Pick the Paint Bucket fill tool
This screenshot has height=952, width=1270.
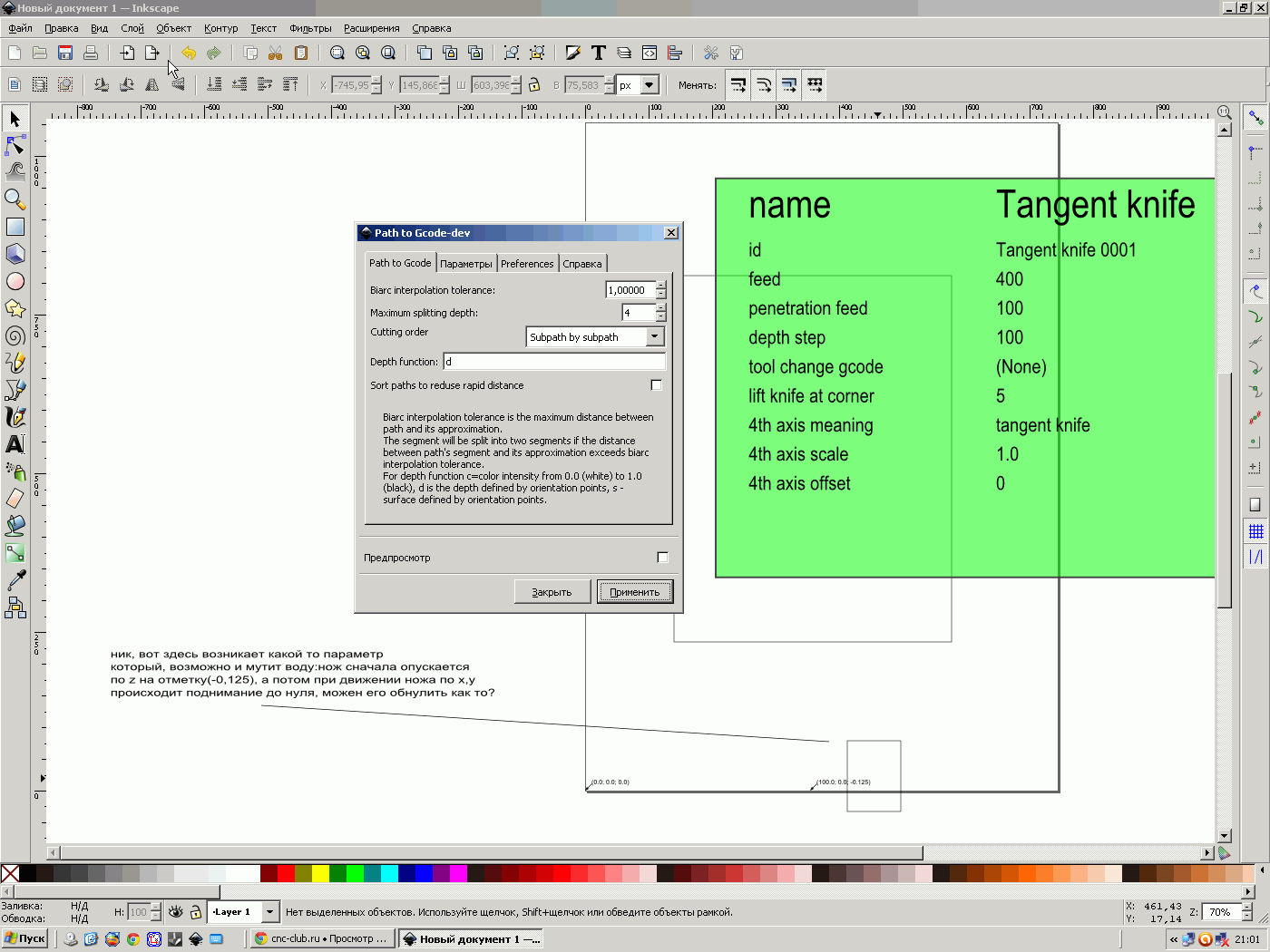15,526
